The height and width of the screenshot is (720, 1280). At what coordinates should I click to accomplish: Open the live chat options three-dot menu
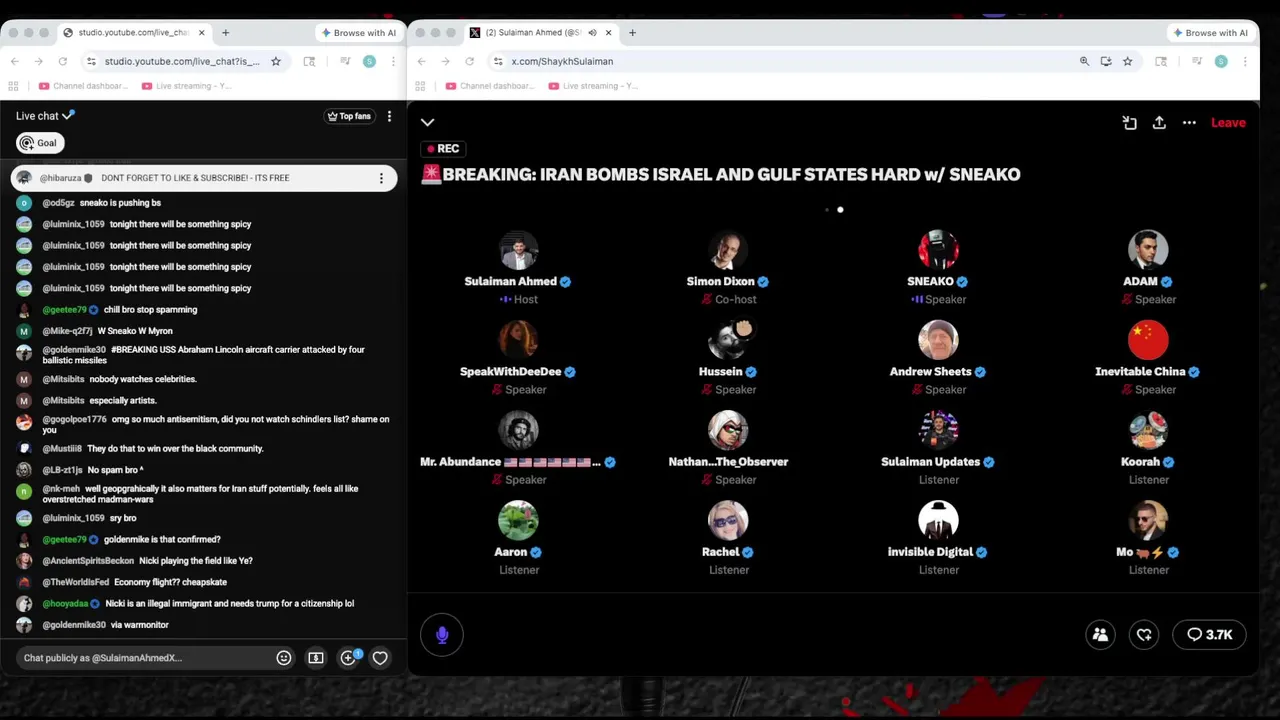(x=389, y=116)
